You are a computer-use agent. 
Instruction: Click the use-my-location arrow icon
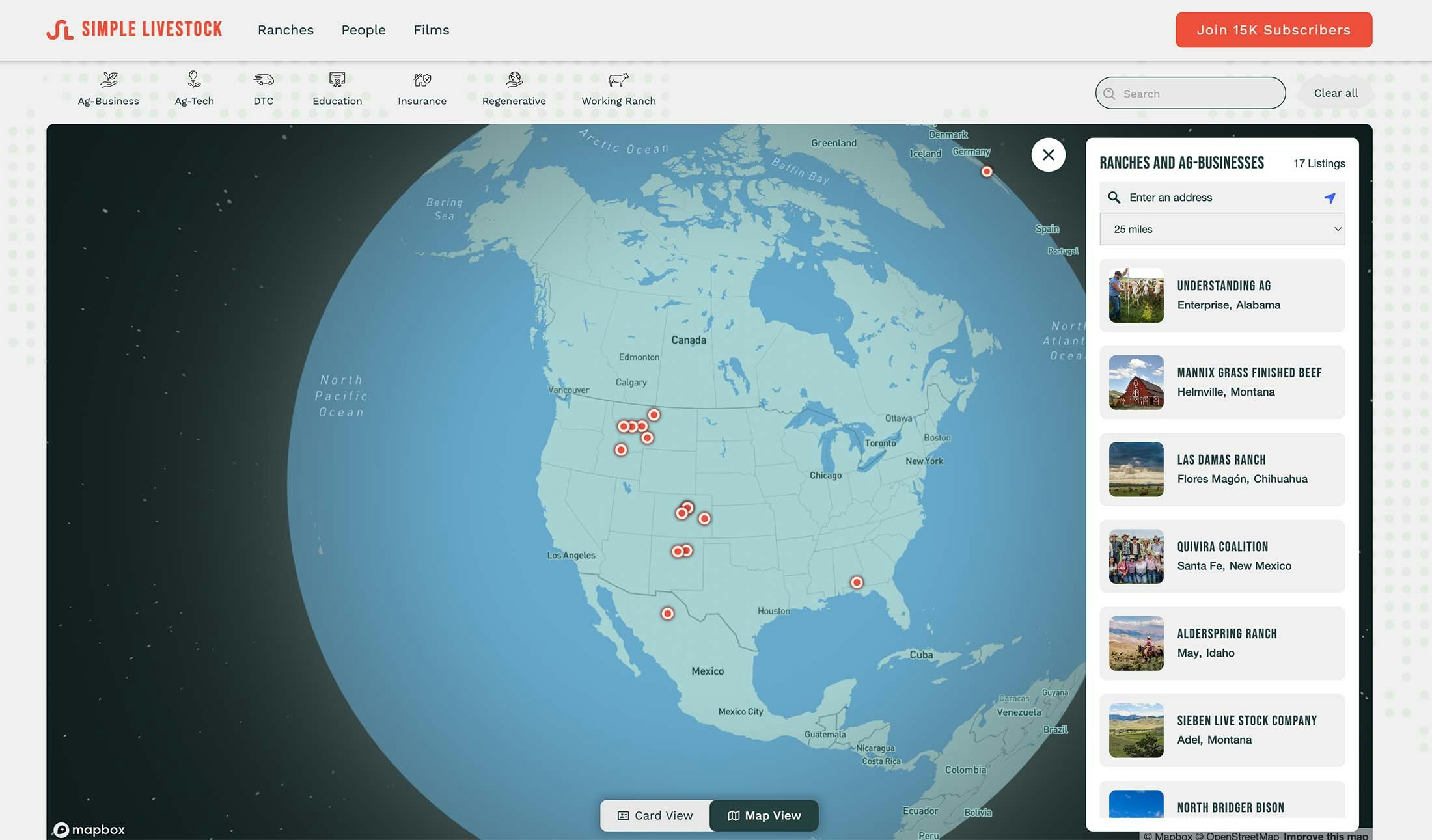point(1330,198)
